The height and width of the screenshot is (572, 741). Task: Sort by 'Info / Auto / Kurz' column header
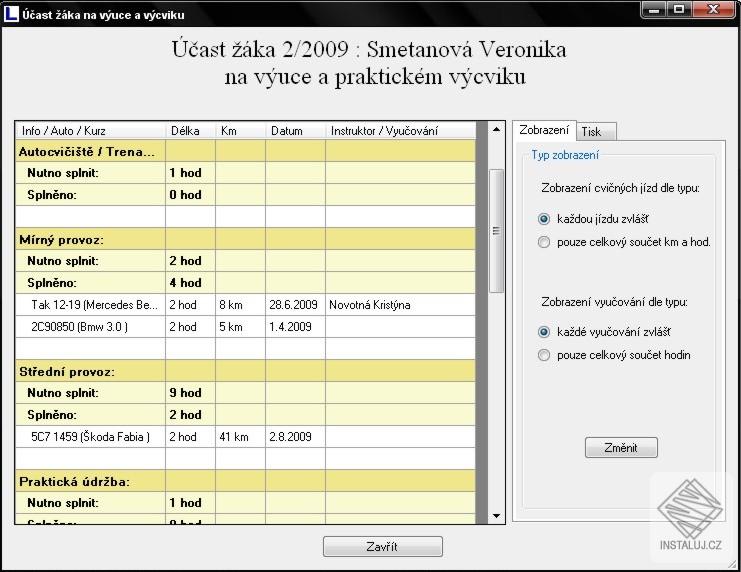pyautogui.click(x=90, y=131)
